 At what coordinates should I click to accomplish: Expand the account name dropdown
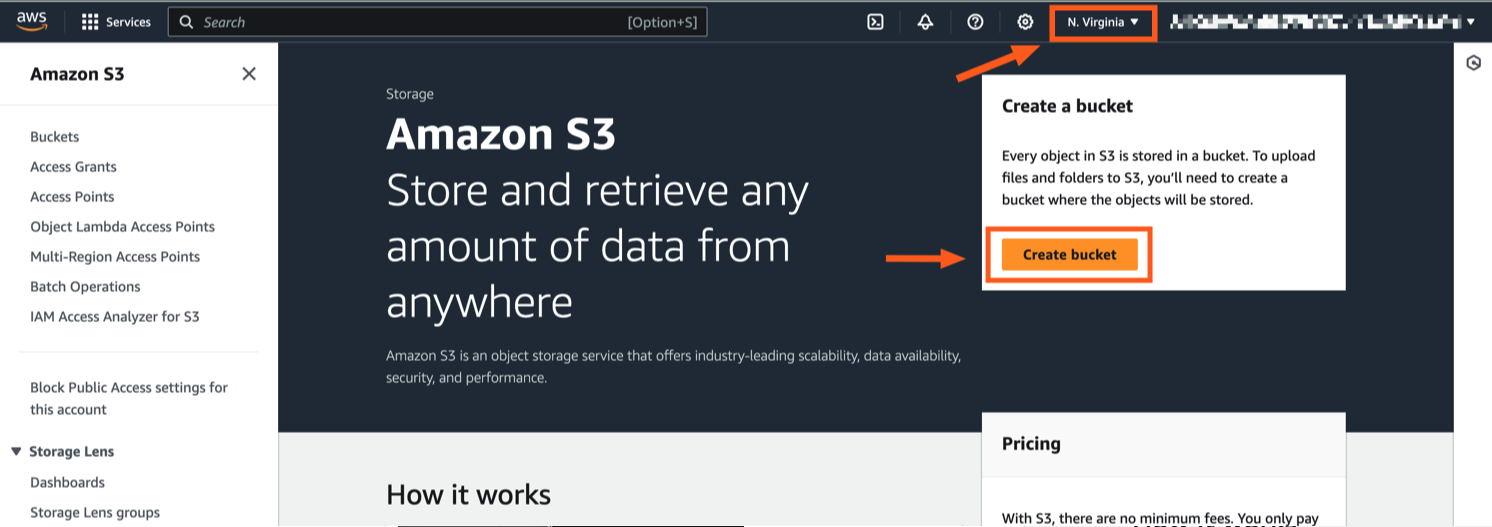(1322, 22)
